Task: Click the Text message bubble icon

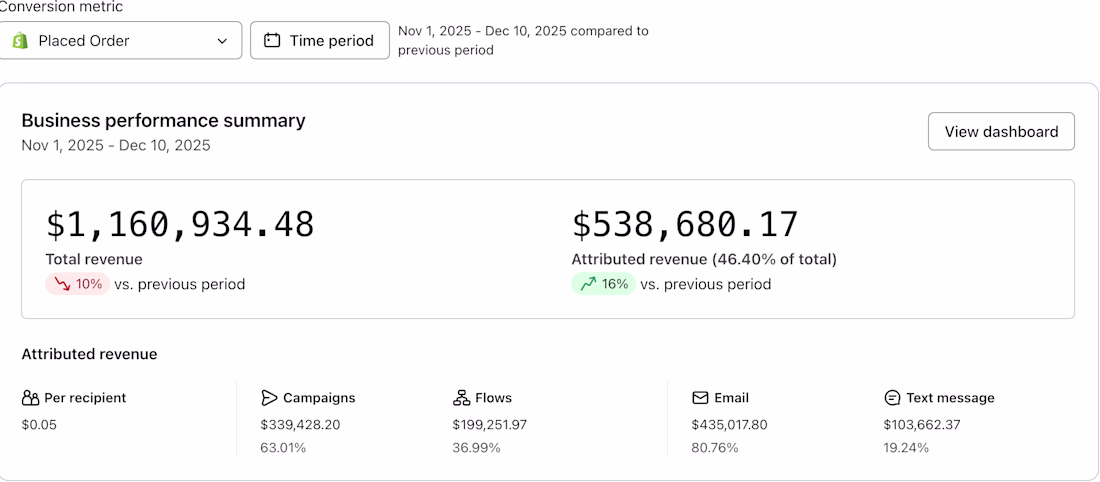Action: tap(892, 398)
